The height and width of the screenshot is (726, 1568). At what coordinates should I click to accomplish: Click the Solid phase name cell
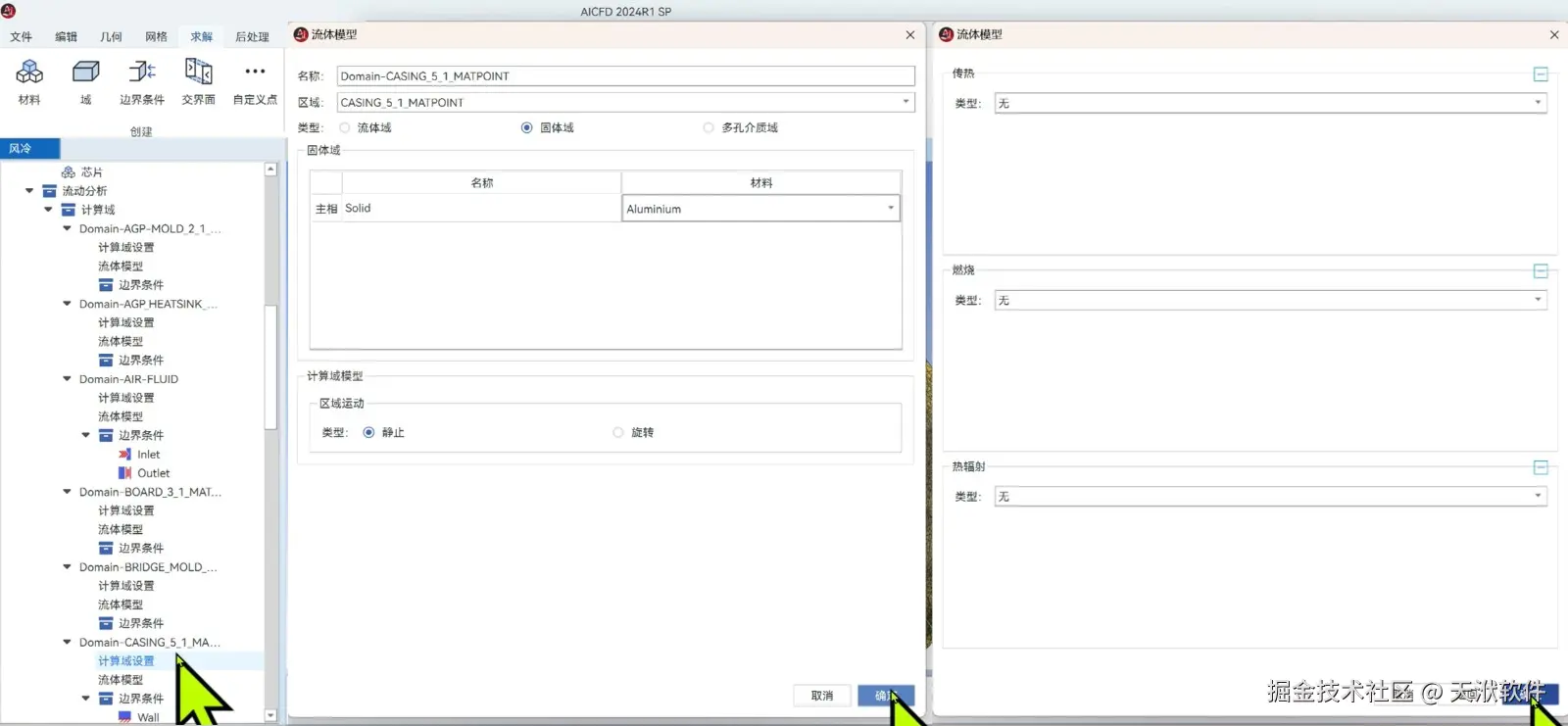point(481,208)
